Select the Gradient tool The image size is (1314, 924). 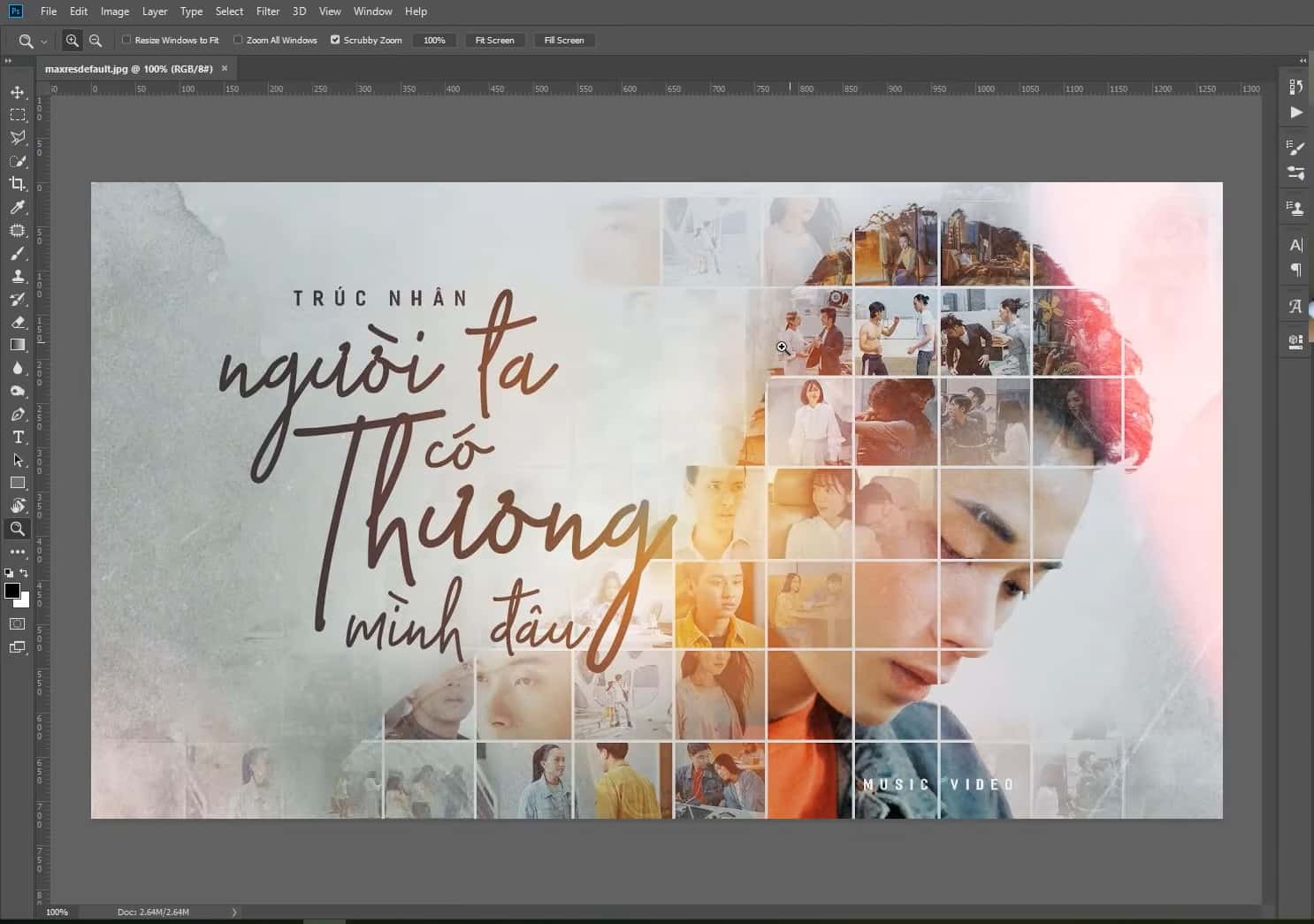[18, 345]
